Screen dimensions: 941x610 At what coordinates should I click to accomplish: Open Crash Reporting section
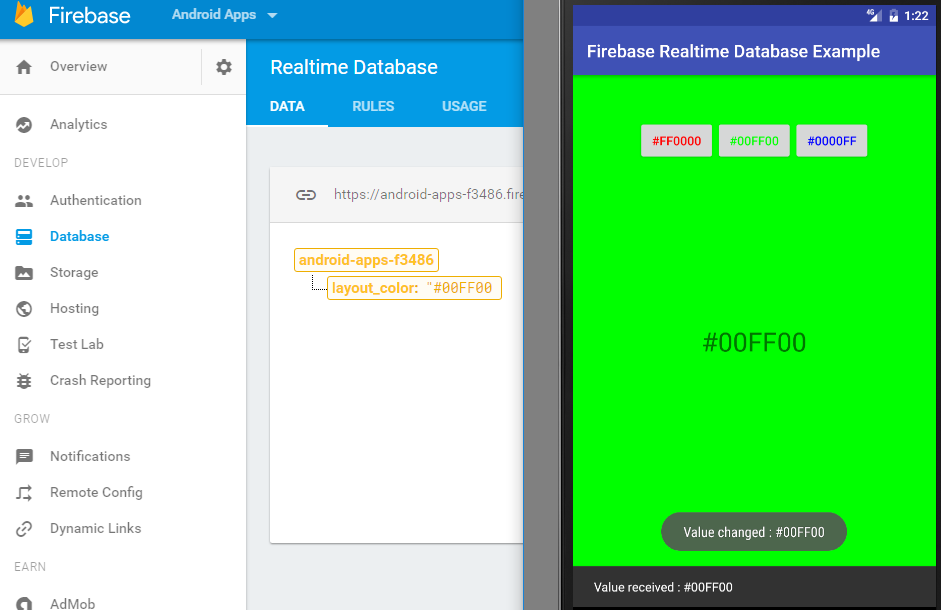click(100, 380)
